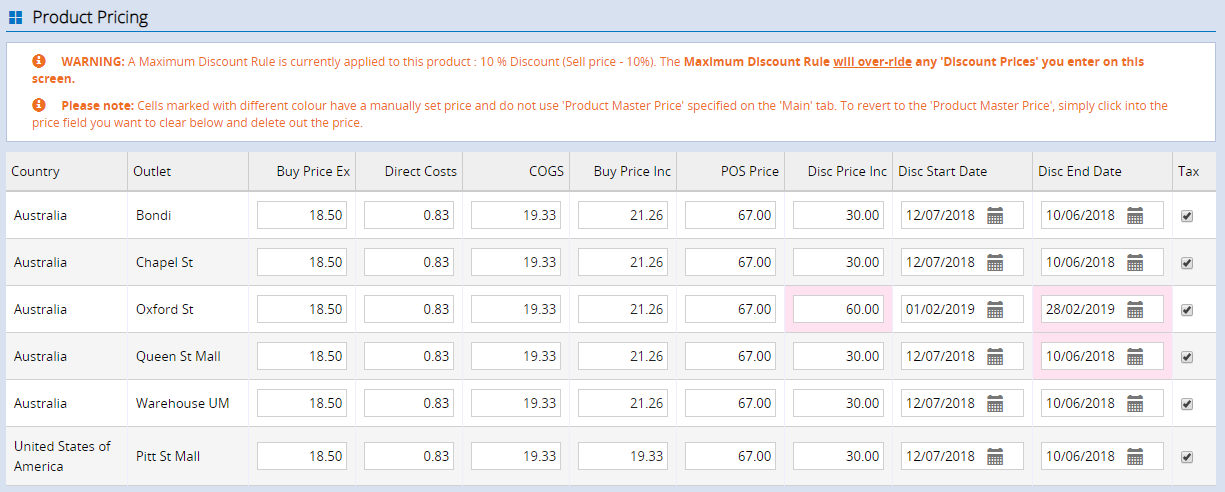Viewport: 1225px width, 492px height.
Task: Open calendar for Chapel St discount start date
Action: (995, 262)
